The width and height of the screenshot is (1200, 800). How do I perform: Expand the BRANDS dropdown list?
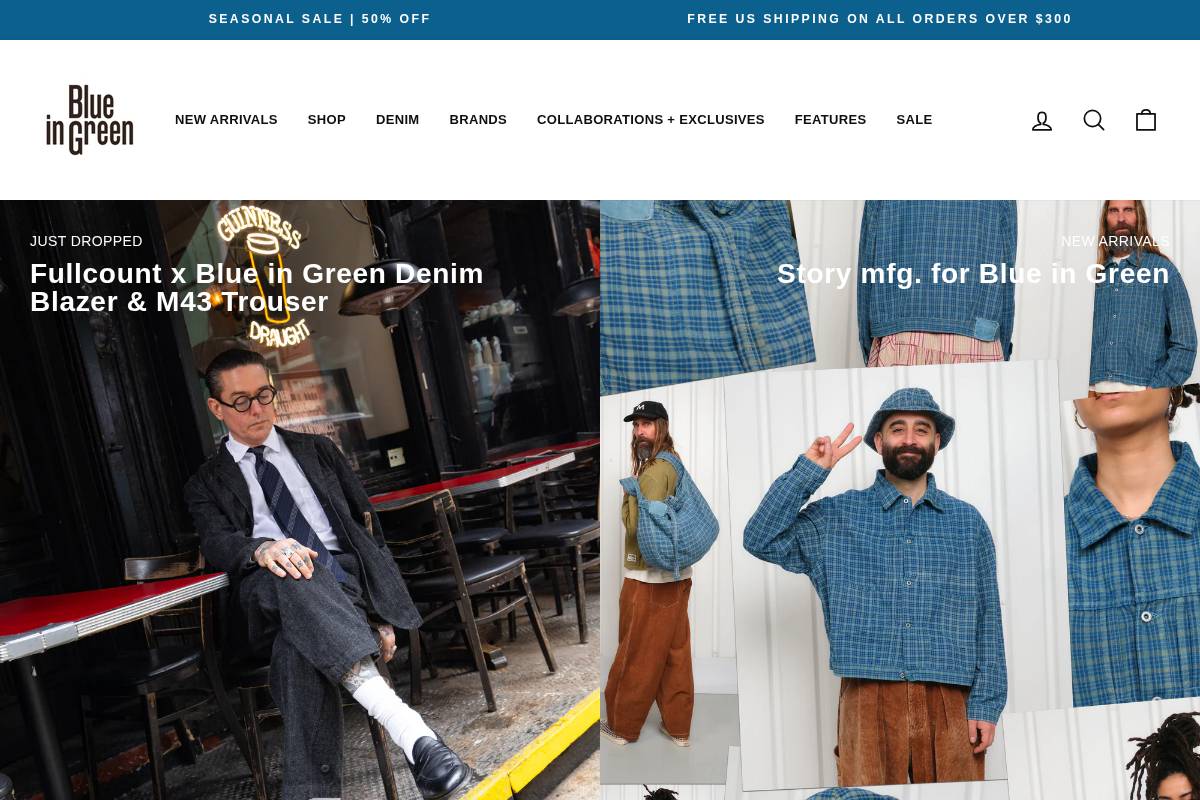pos(478,119)
